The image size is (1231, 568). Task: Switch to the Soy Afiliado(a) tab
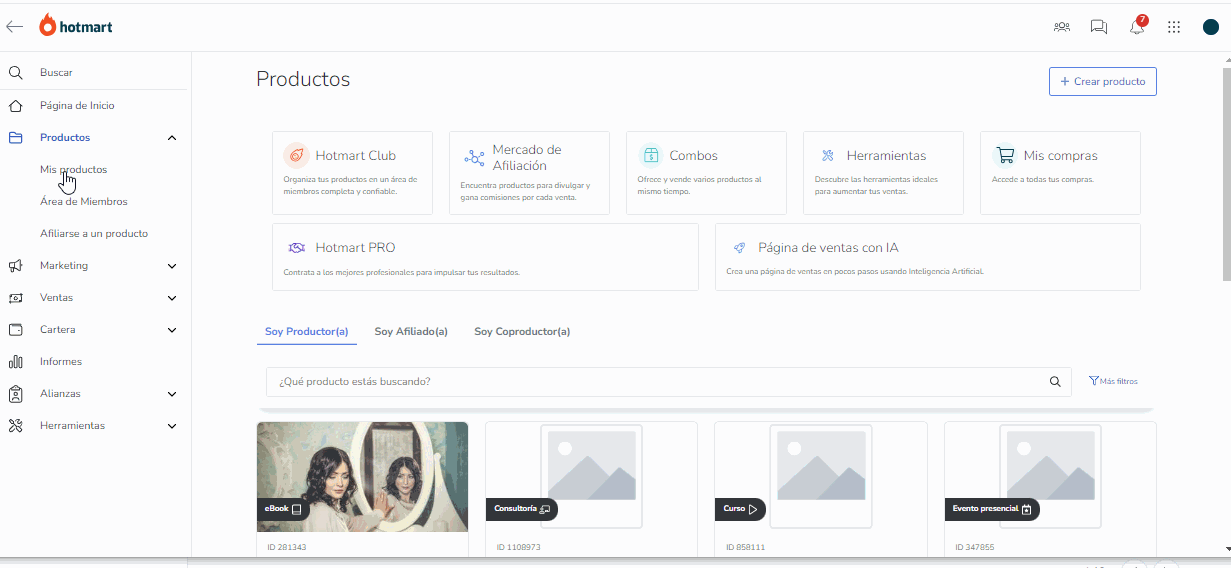click(411, 331)
